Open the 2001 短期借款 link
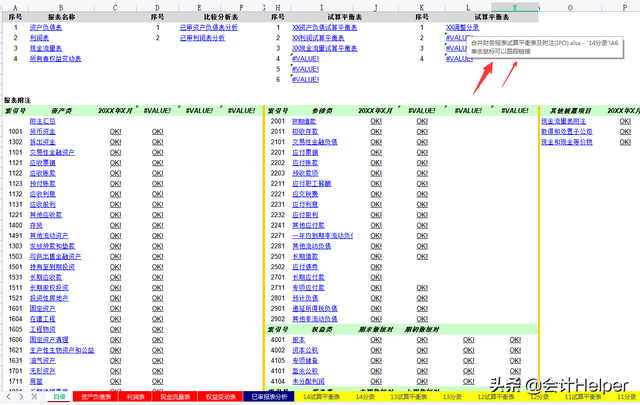Image resolution: width=640 pixels, height=405 pixels. (x=304, y=121)
